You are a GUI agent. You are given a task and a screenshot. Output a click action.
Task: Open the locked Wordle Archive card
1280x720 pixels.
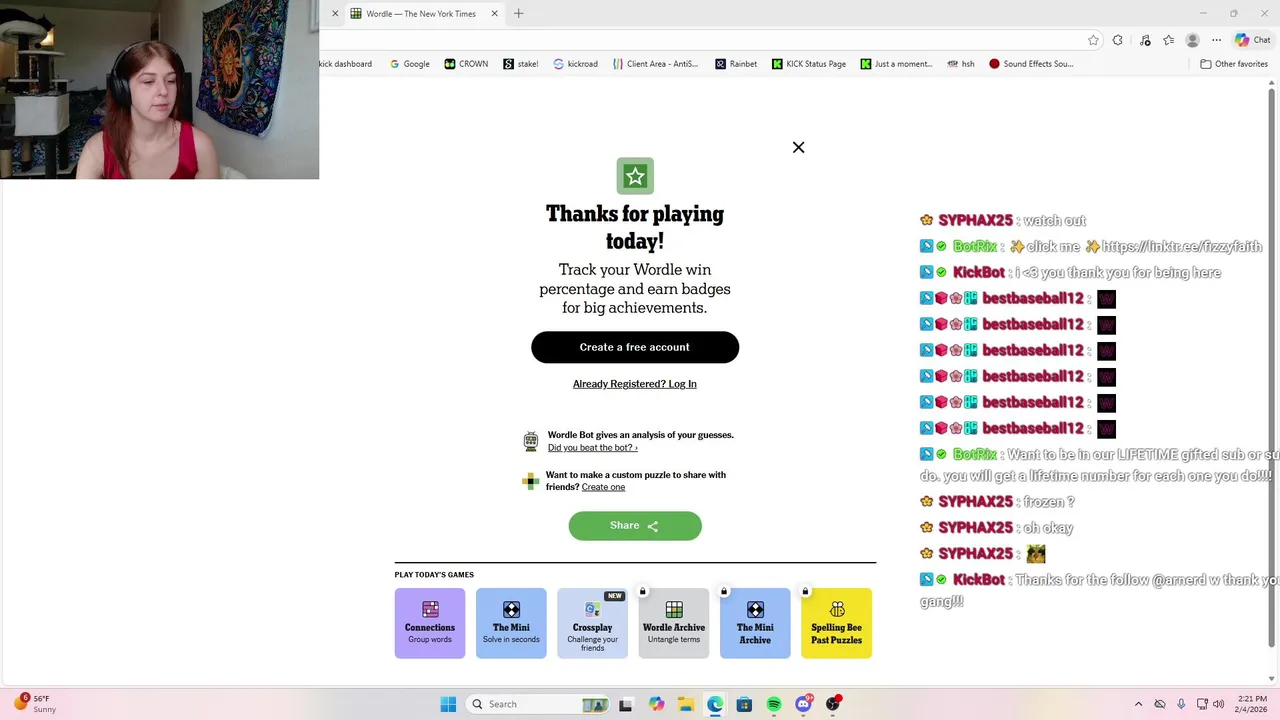(674, 623)
